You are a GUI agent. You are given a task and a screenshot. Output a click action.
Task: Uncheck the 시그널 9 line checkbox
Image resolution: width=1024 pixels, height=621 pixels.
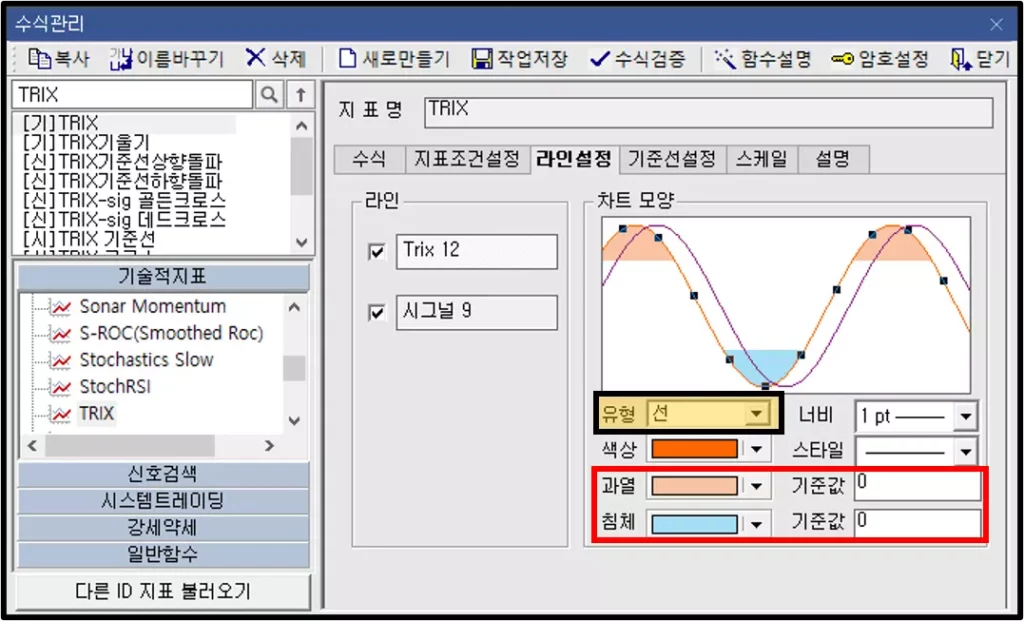click(377, 313)
